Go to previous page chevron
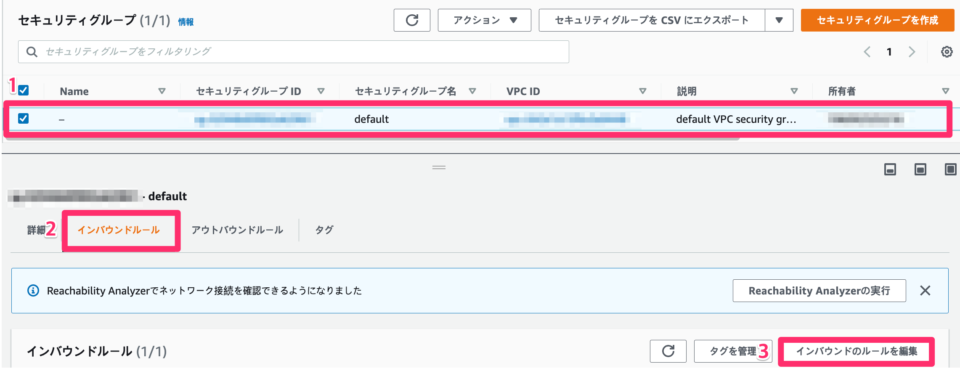Screen dimensions: 960x371 click(867, 52)
